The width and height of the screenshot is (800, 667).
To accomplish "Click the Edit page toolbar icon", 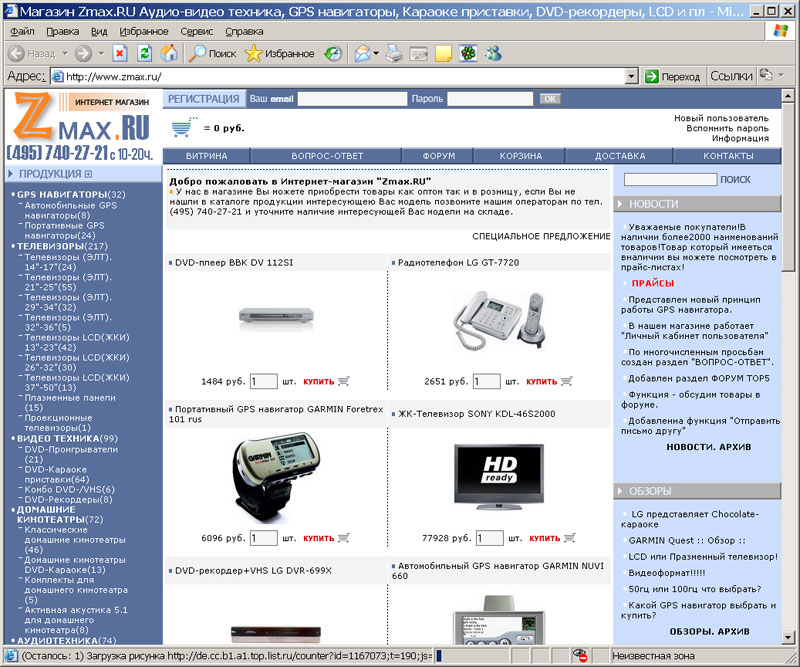I will 418,53.
